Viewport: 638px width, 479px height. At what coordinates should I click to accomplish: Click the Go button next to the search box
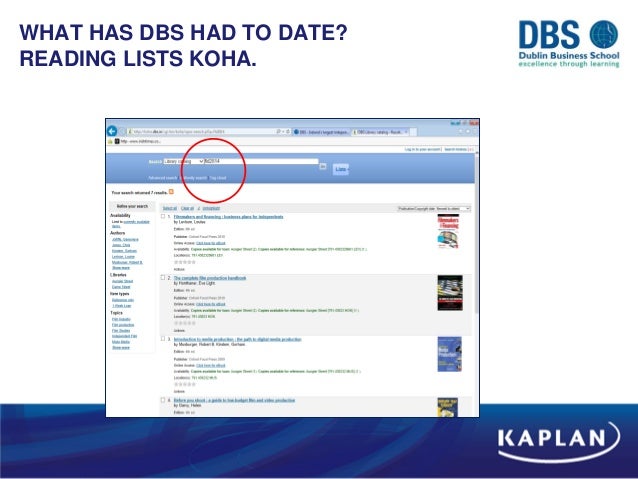click(323, 166)
